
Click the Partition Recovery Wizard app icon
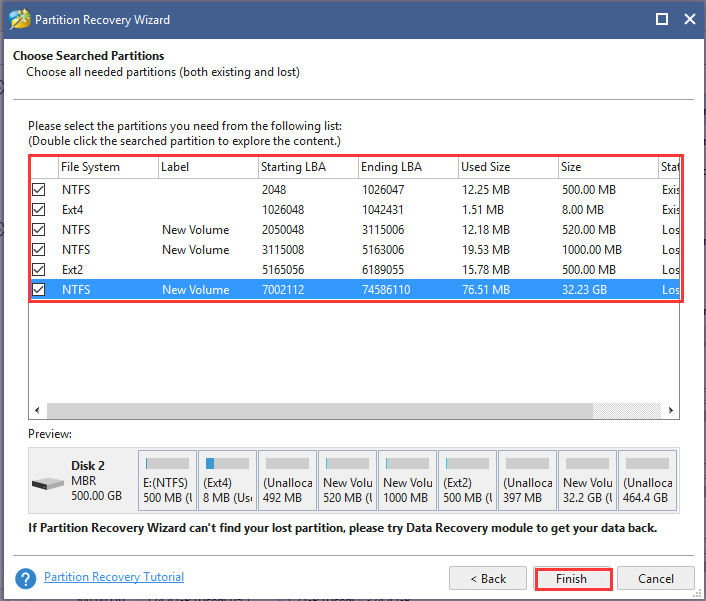pyautogui.click(x=20, y=19)
